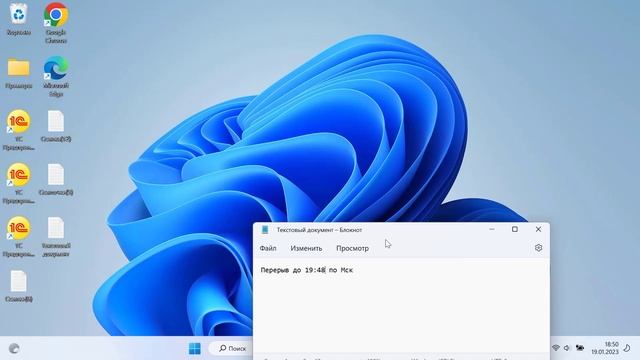Click the text line 'Перерыв до 19:48 по Мск'
Screen dimensions: 640x360
[307, 270]
